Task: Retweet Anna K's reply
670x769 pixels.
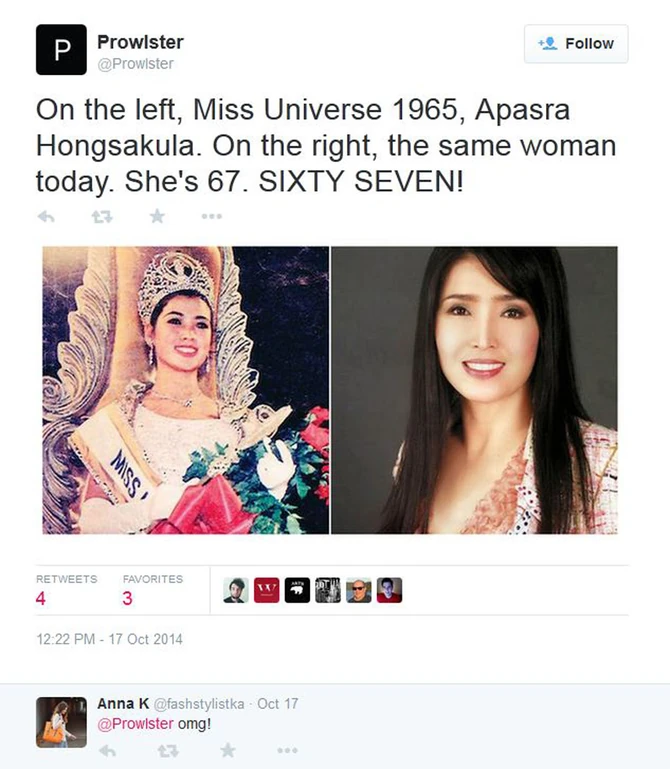Action: coord(168,750)
